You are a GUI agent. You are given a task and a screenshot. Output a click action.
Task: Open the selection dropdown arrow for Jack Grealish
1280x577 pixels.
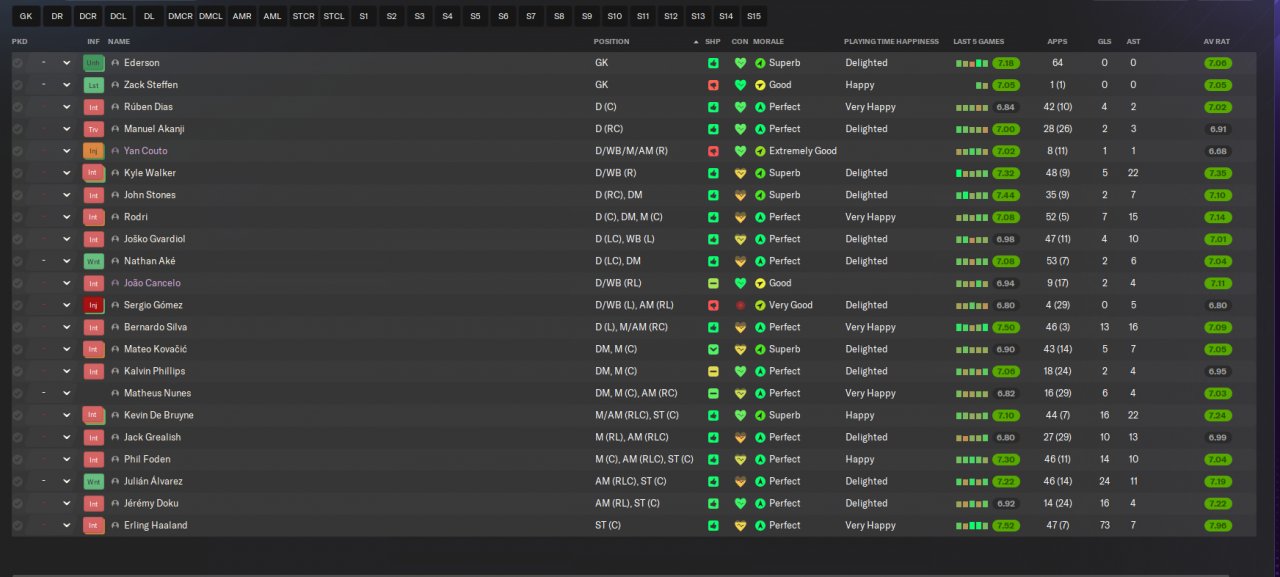[x=67, y=437]
